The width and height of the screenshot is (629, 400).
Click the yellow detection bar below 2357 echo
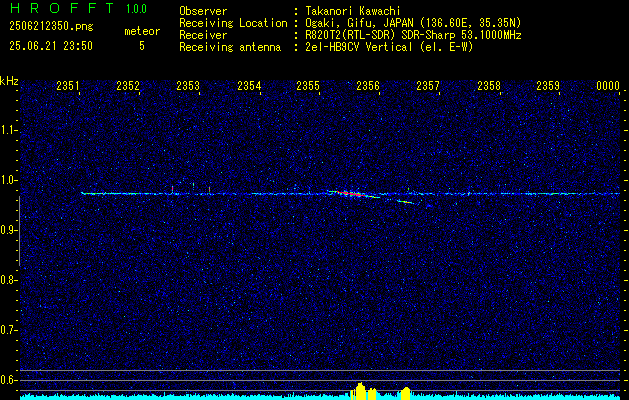click(406, 393)
